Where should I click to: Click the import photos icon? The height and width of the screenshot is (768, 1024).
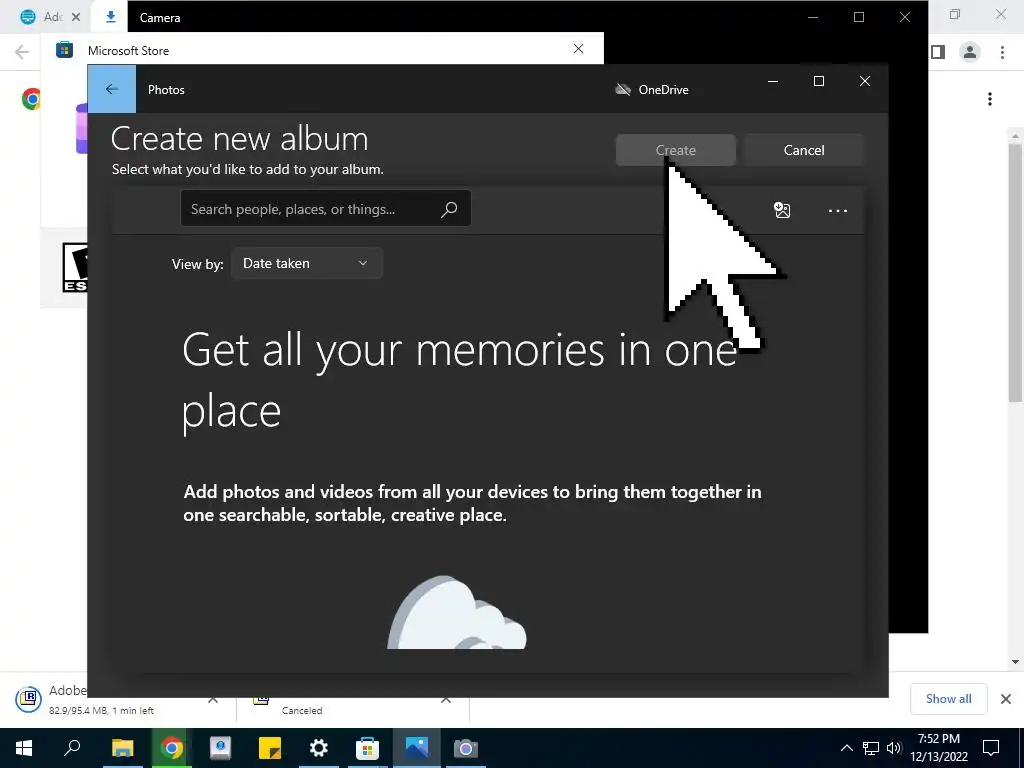(782, 210)
